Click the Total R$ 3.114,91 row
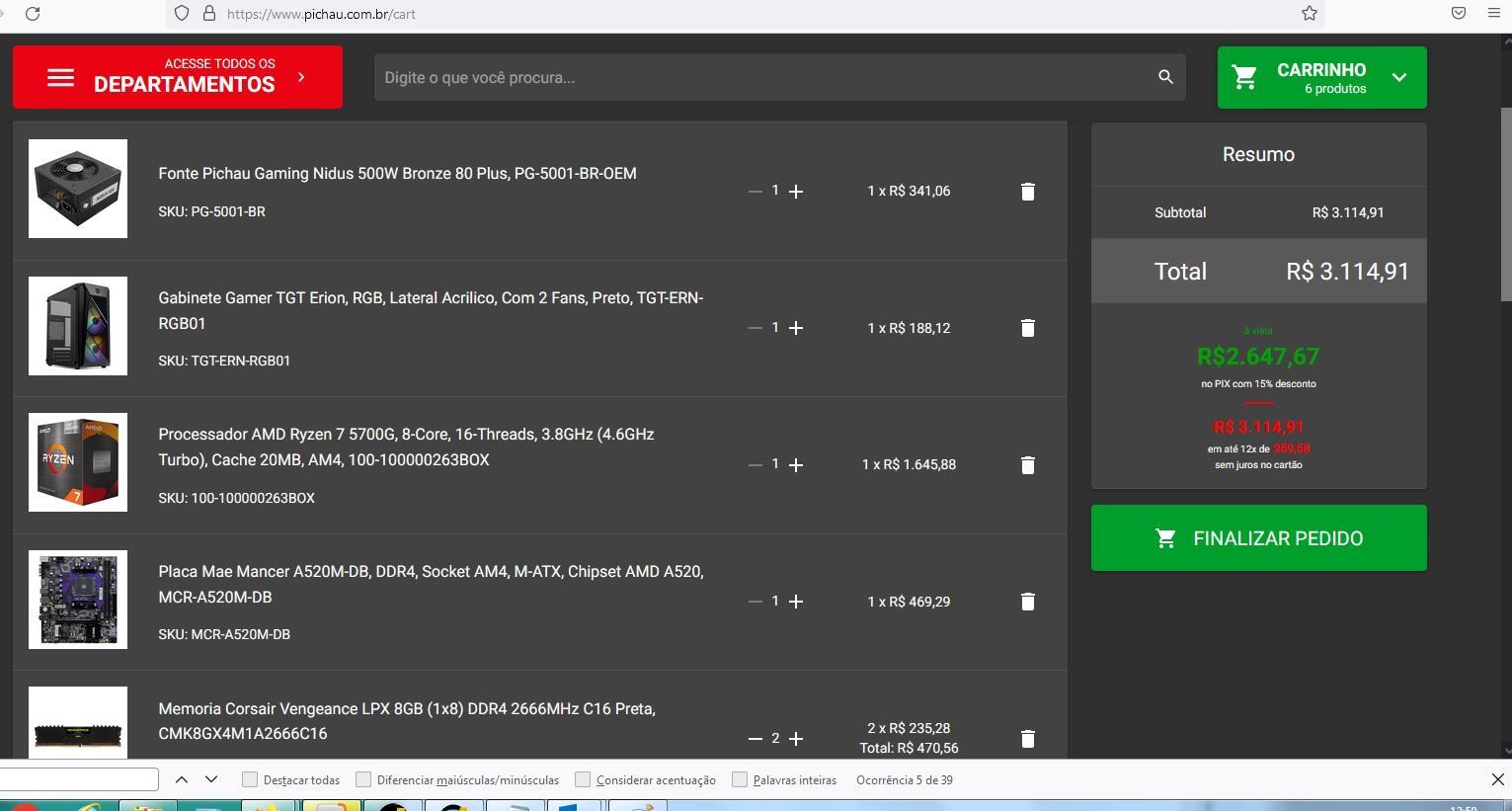1512x811 pixels. [x=1259, y=271]
